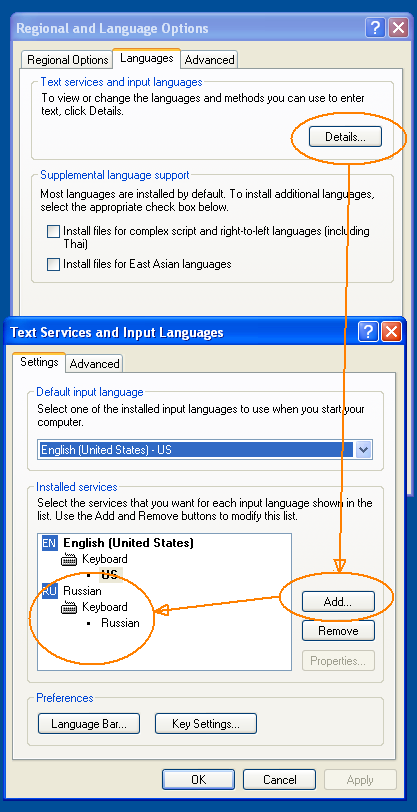Open Advanced tab in Text Services dialog
This screenshot has height=812, width=417.
coord(94,364)
